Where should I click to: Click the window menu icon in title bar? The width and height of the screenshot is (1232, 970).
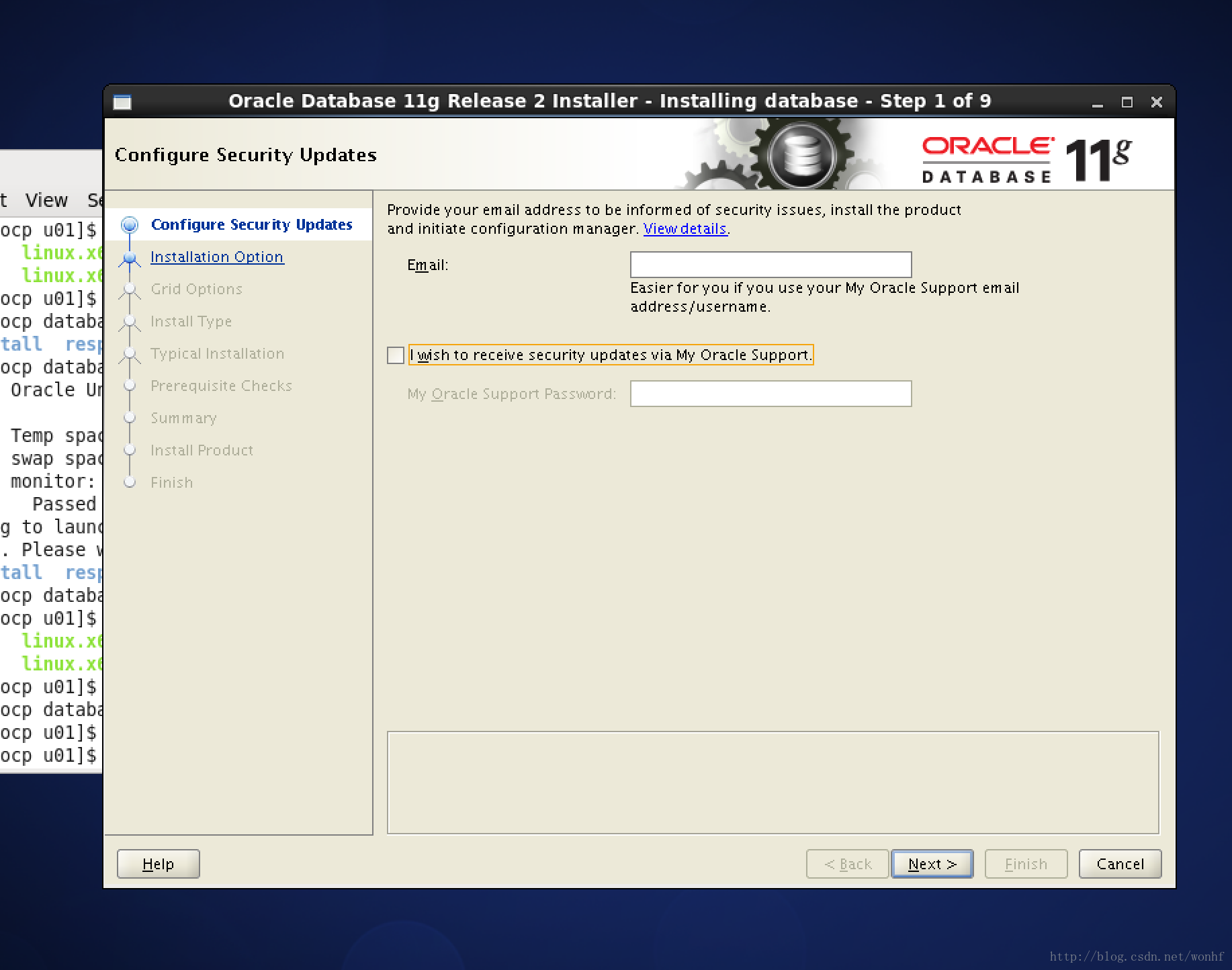point(122,101)
